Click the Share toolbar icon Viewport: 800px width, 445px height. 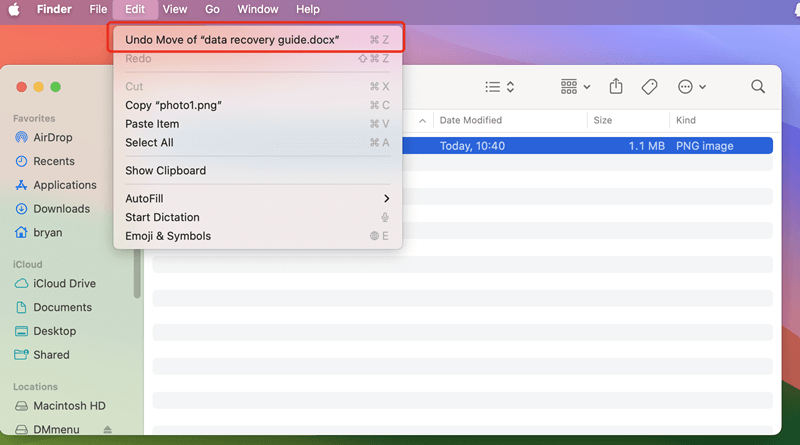click(616, 86)
